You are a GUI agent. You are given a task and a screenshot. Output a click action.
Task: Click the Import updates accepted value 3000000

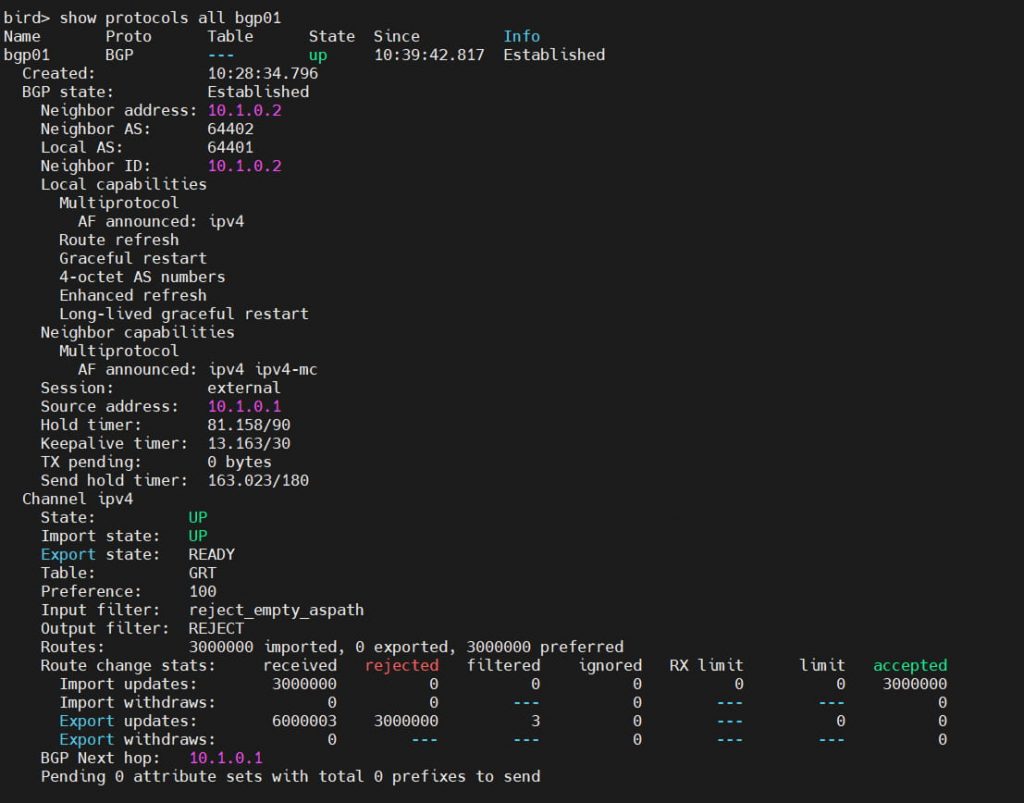915,684
